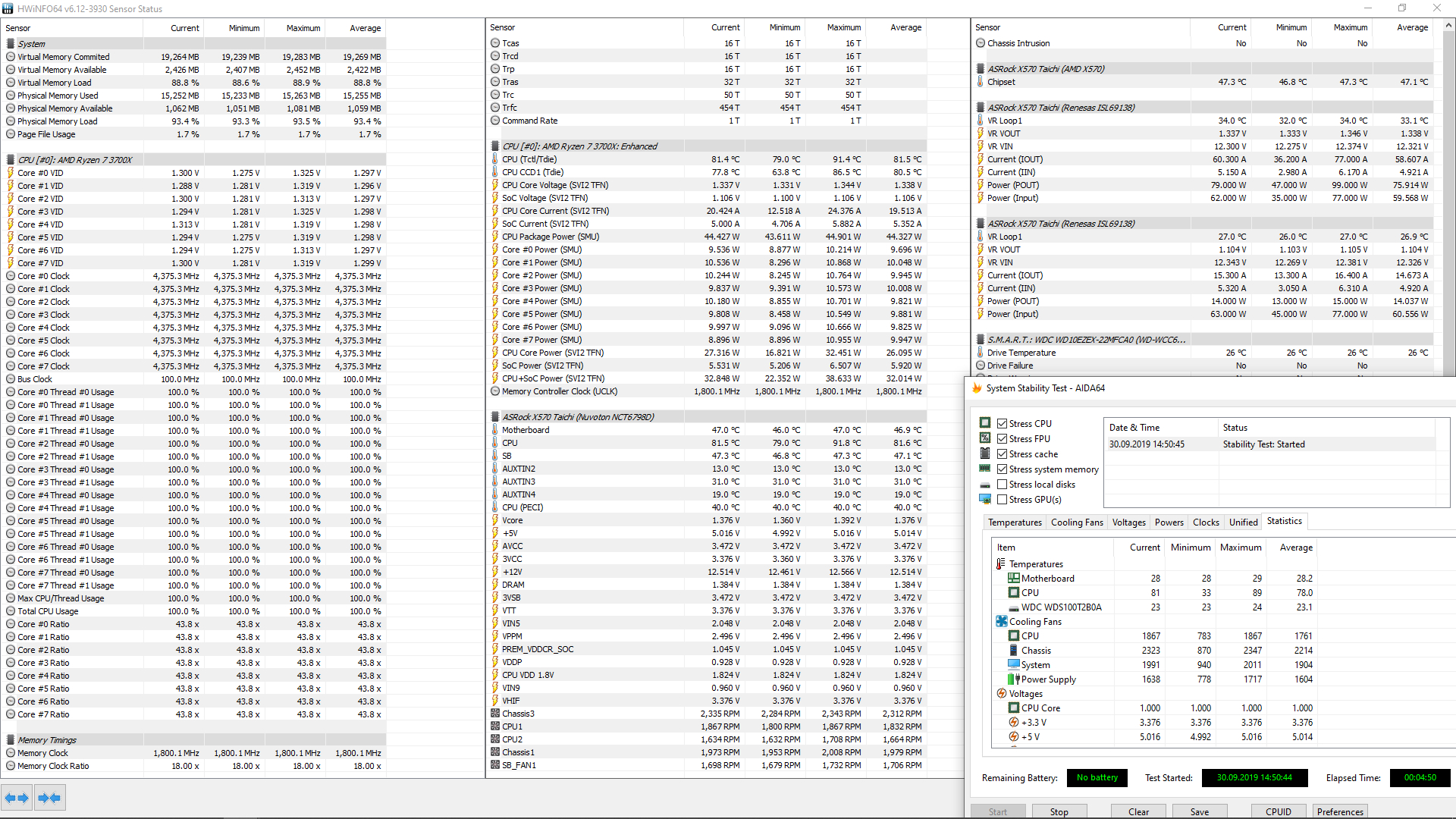Viewport: 1456px width, 819px height.
Task: Click the CPUID button
Action: click(1279, 811)
